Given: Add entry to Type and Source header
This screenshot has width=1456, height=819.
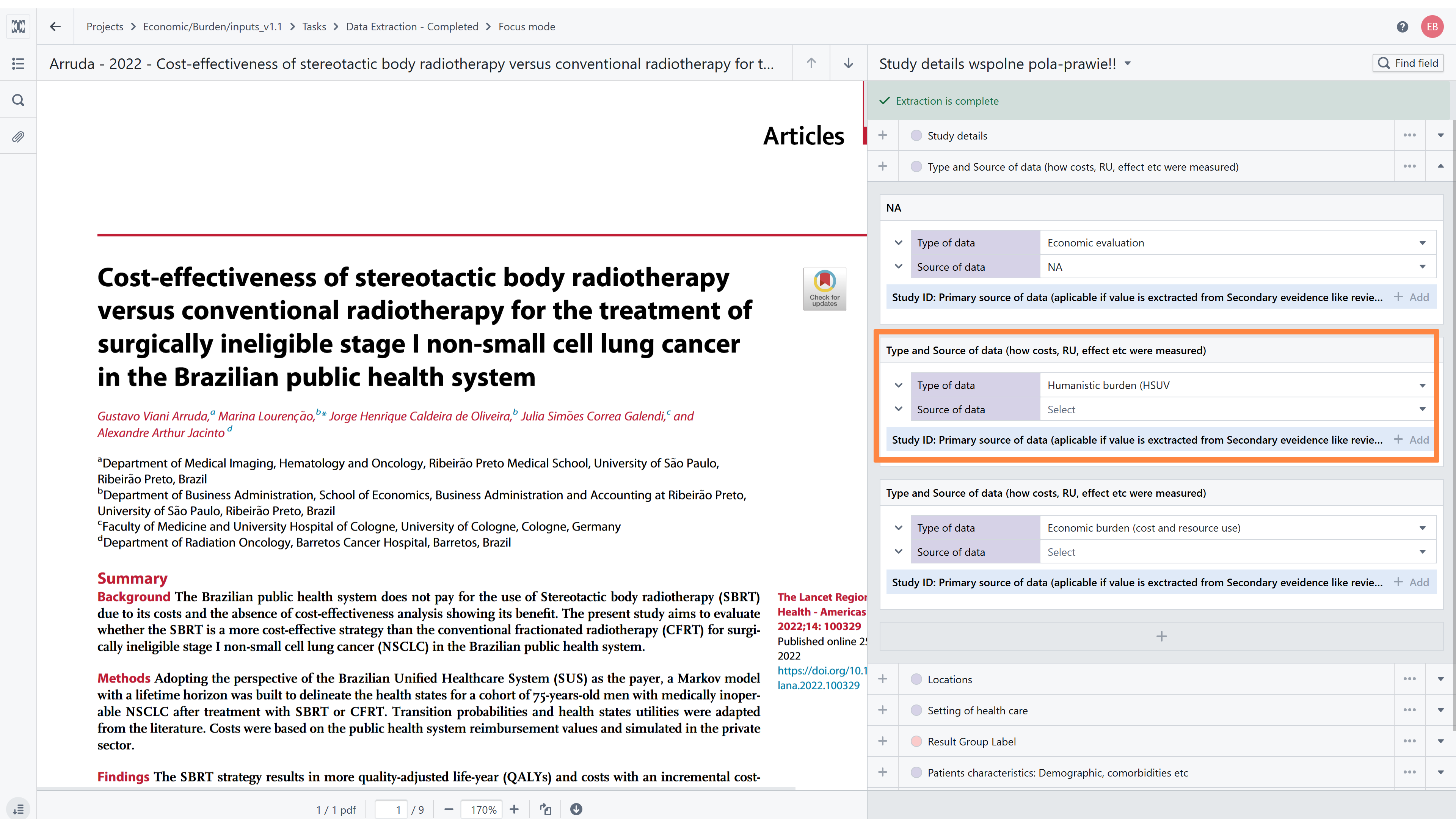Looking at the screenshot, I should 883,166.
